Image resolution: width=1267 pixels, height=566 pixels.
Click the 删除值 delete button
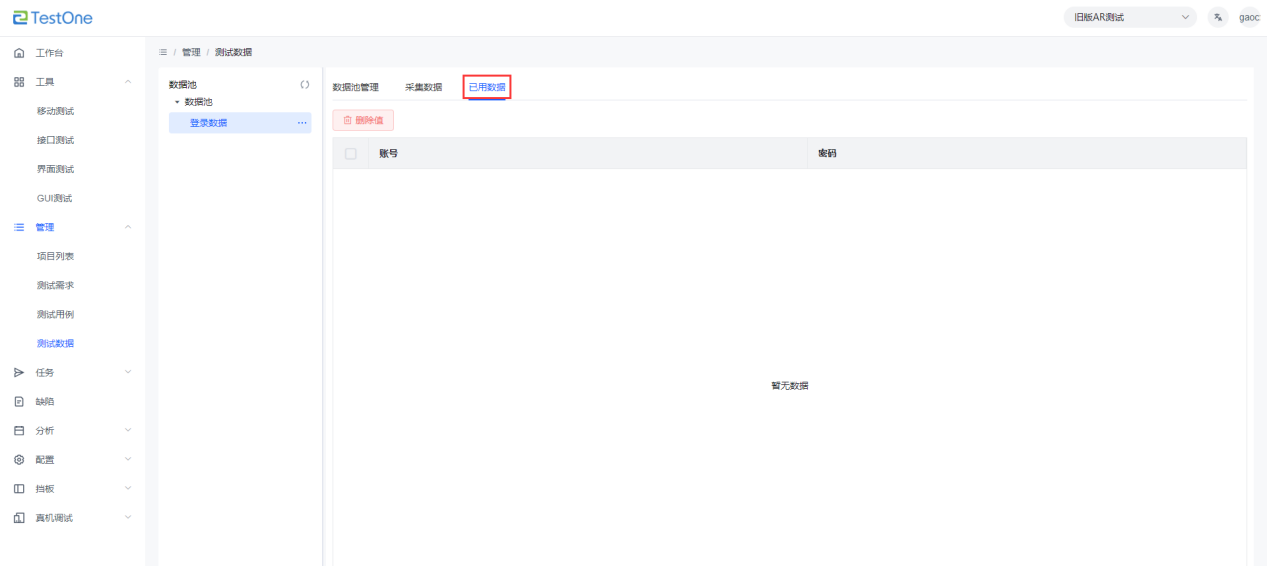point(363,120)
